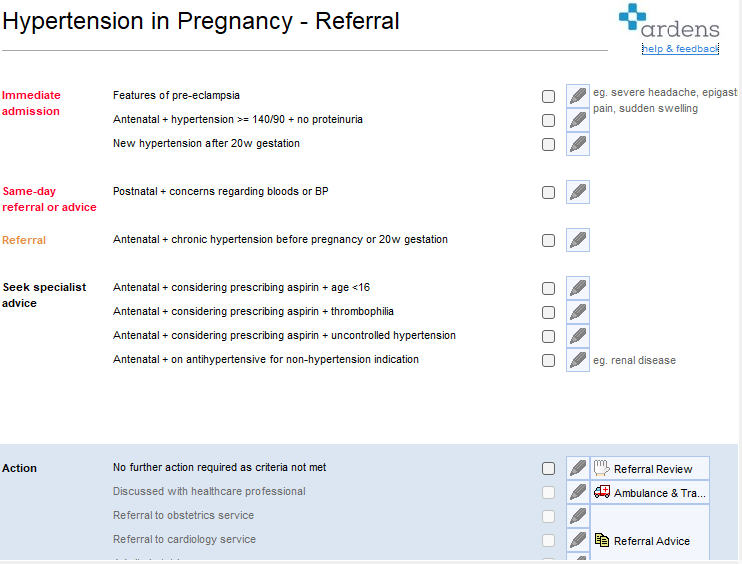Click pencil icon for Referral to obstetrics service
742x564 pixels.
click(577, 516)
